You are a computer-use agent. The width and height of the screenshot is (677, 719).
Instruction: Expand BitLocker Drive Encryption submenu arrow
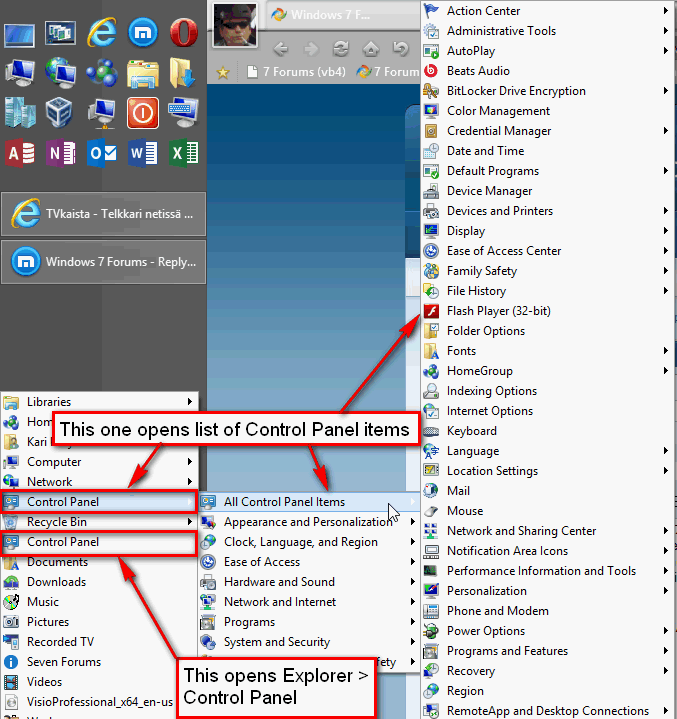click(666, 91)
